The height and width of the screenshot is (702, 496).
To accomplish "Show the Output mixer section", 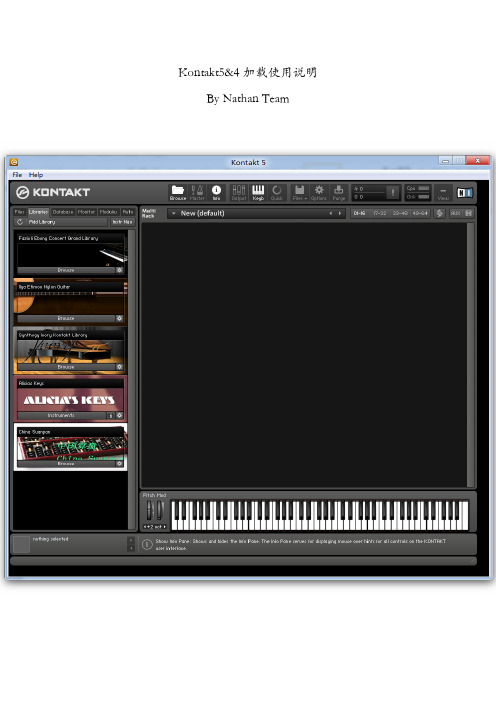I will pos(239,193).
